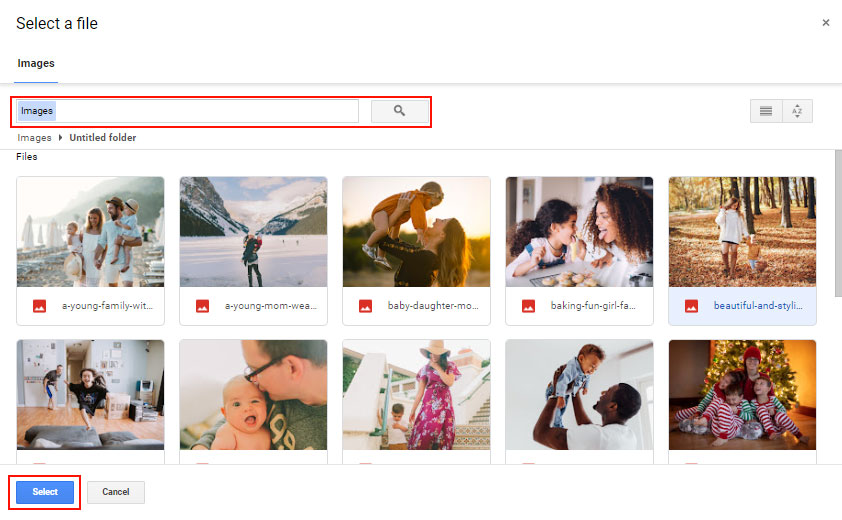Switch to list view icon
The width and height of the screenshot is (842, 520).
(x=766, y=111)
